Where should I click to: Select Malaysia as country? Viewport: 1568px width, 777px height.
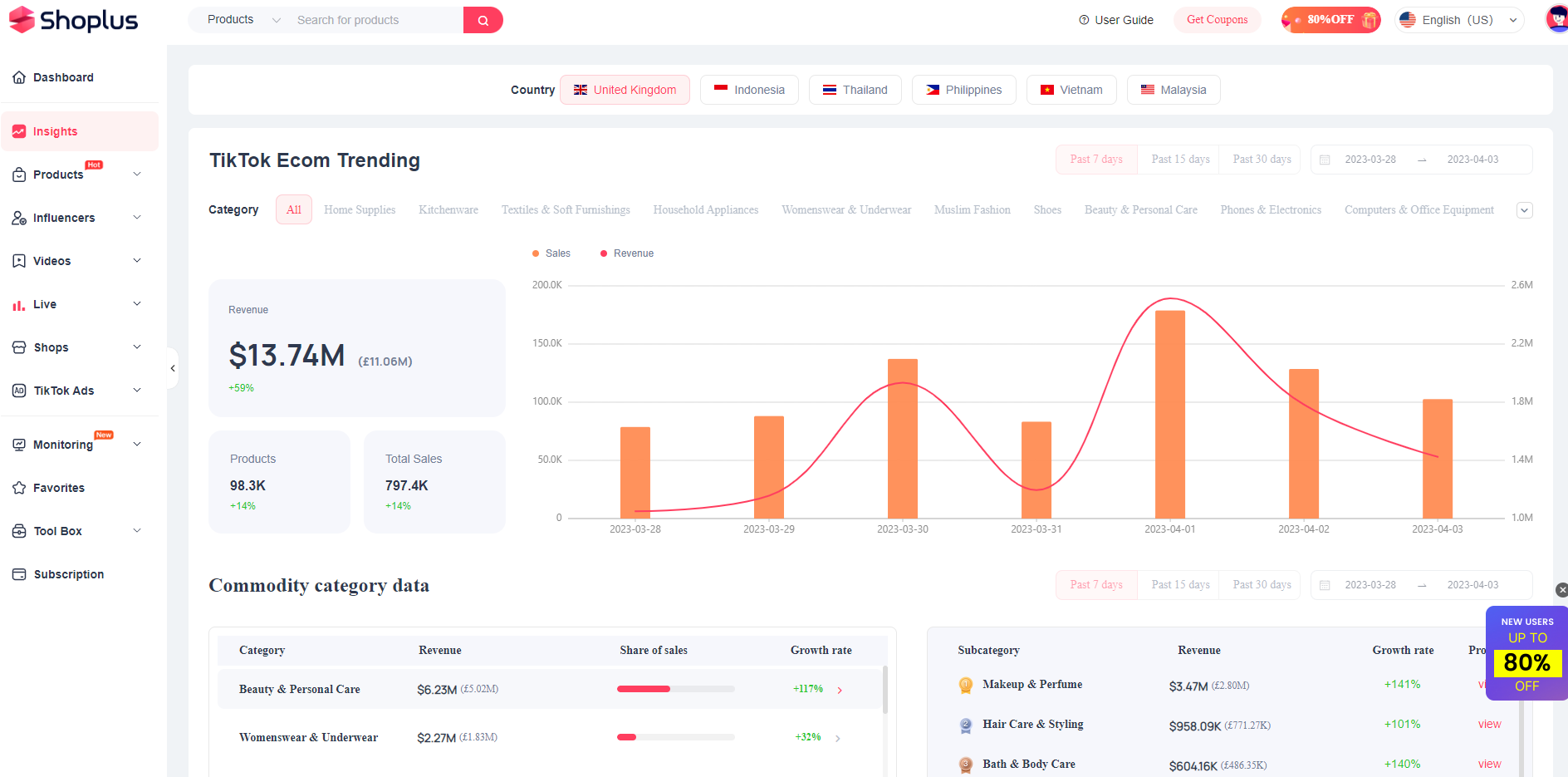(1174, 90)
